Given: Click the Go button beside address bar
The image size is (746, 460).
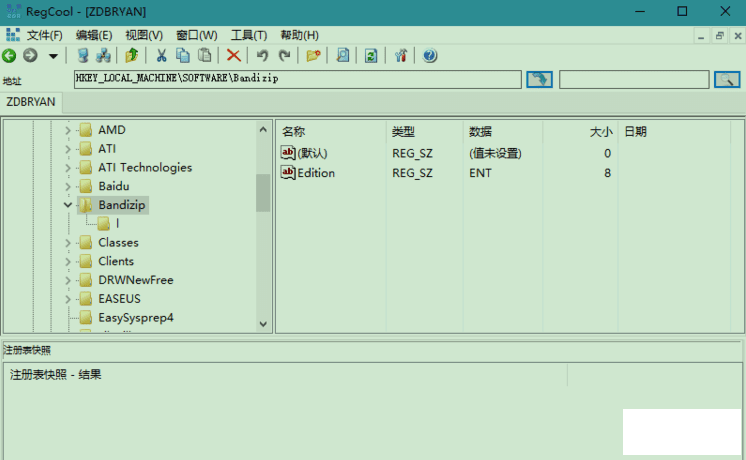Looking at the screenshot, I should [539, 79].
